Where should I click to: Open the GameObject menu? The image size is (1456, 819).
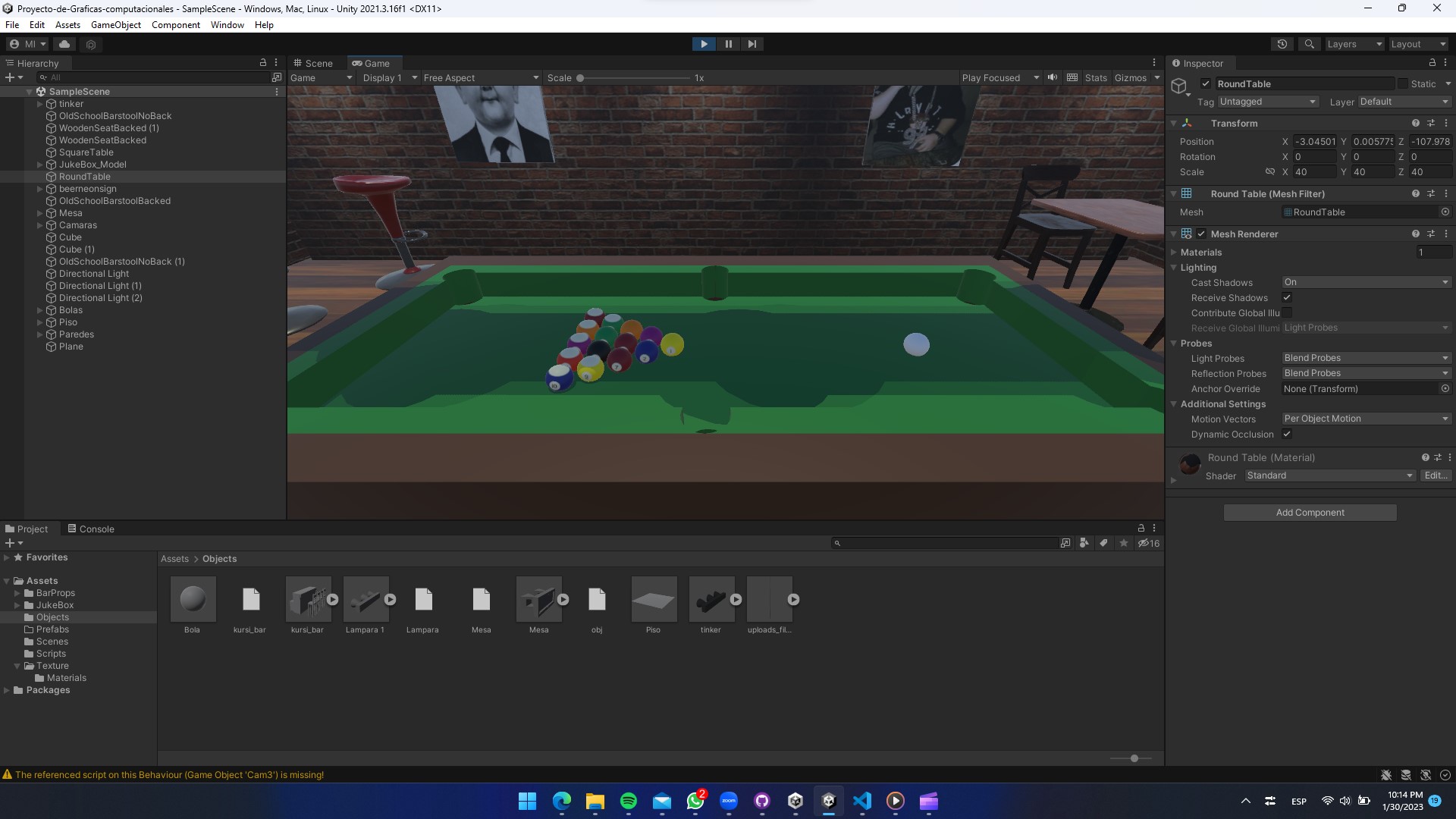(115, 25)
